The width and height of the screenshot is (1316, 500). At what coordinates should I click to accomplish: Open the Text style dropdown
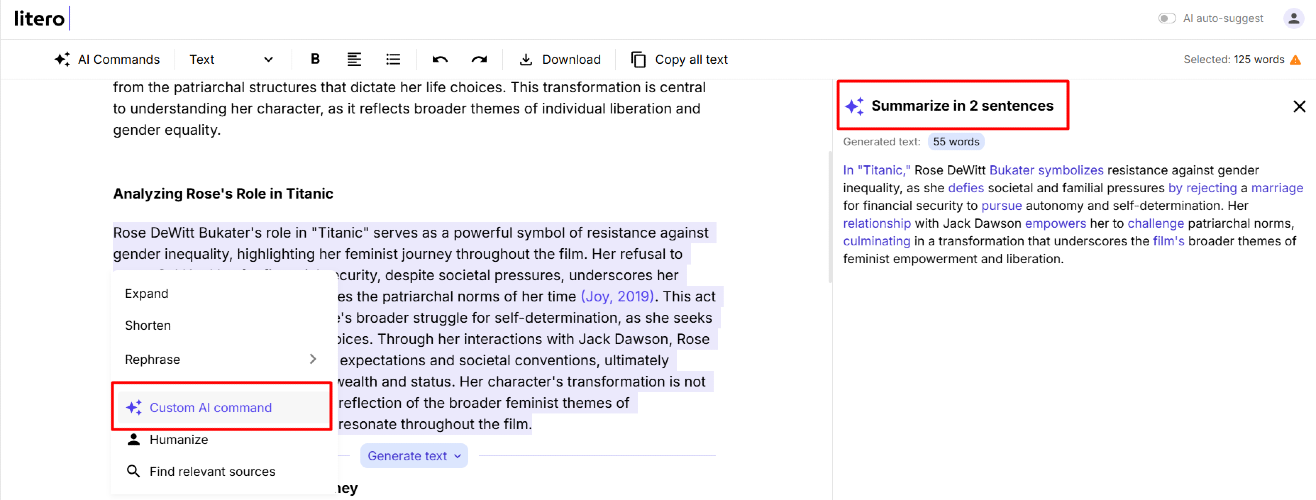pos(231,59)
